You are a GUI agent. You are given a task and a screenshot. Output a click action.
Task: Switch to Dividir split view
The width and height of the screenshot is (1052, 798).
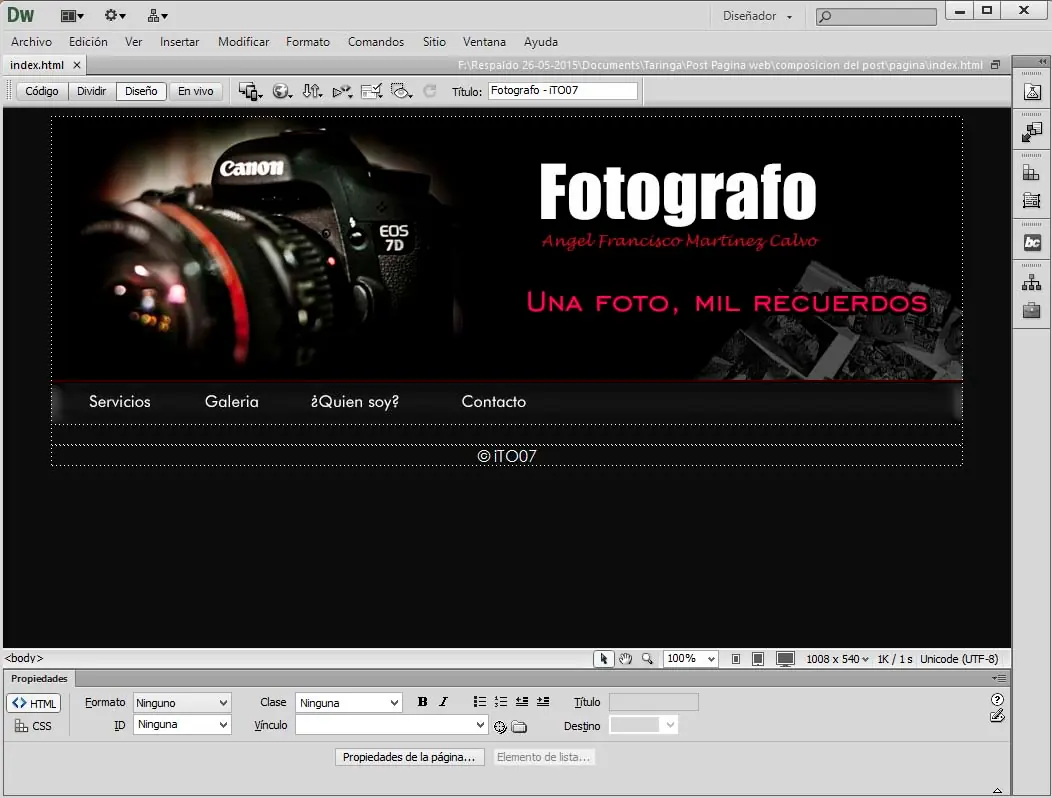91,91
